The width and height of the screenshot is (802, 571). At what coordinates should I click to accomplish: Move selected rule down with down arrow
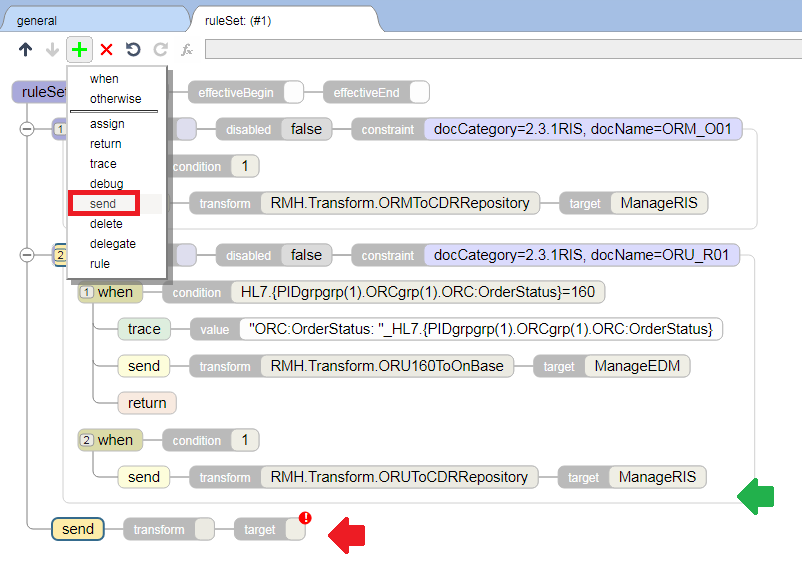tap(52, 50)
